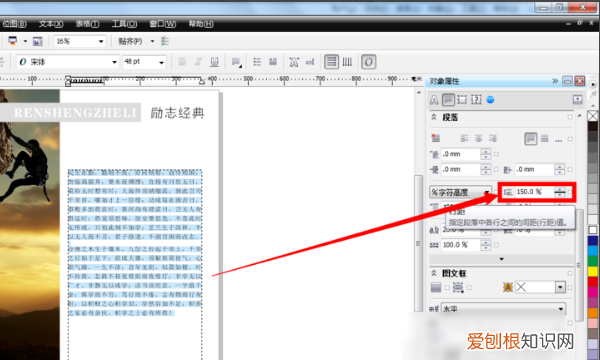Open the 48 pt font size dropdown
The width and height of the screenshot is (600, 360).
(161, 62)
